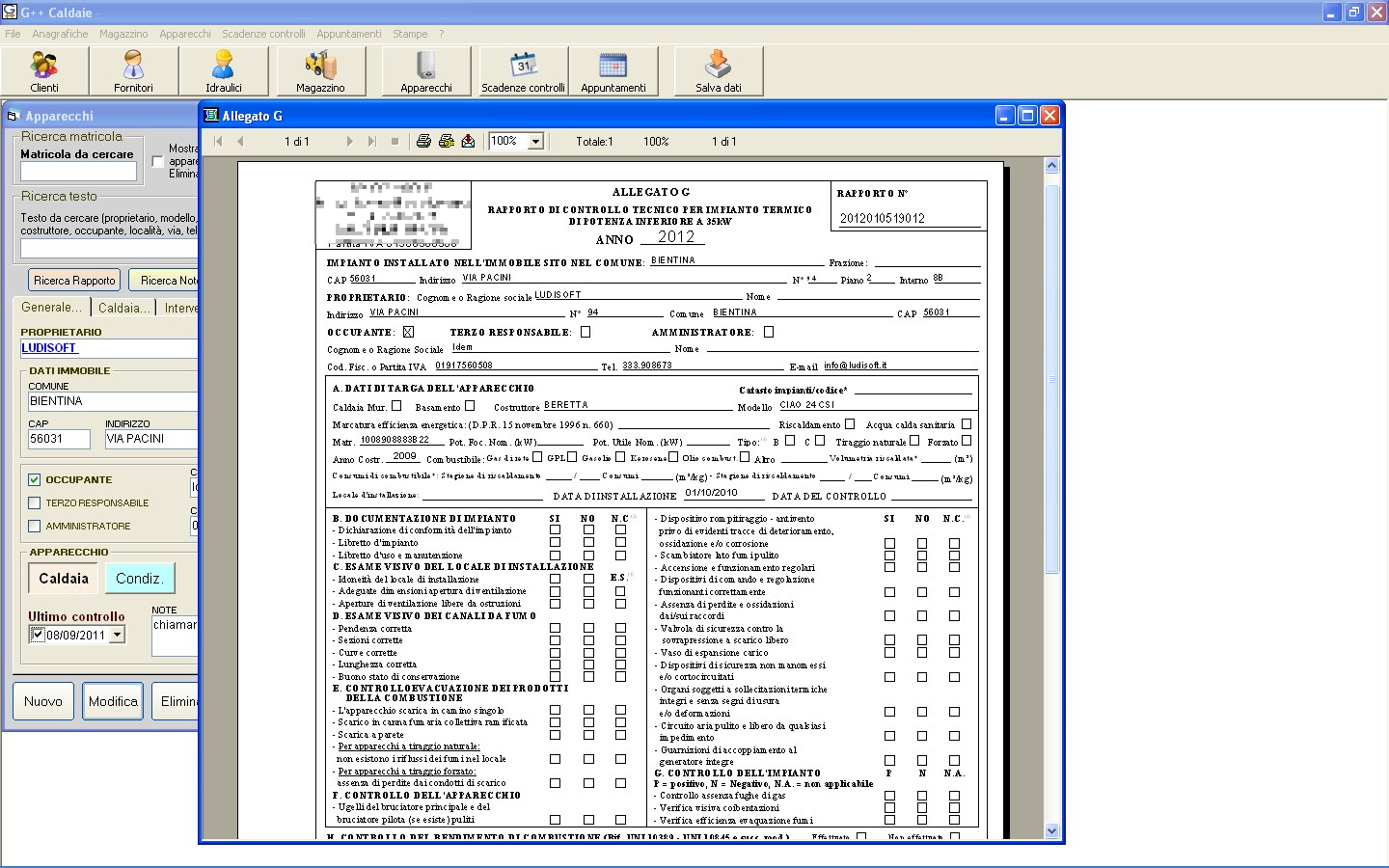The image size is (1389, 868).
Task: Open the Ultimo controllo date dropdown
Action: point(117,635)
